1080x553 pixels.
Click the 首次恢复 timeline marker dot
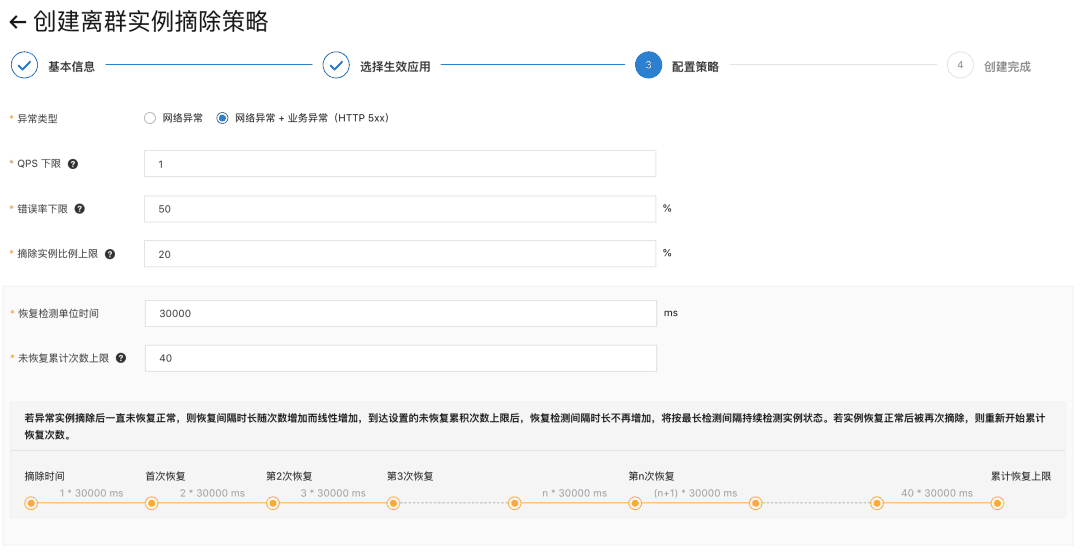click(152, 503)
